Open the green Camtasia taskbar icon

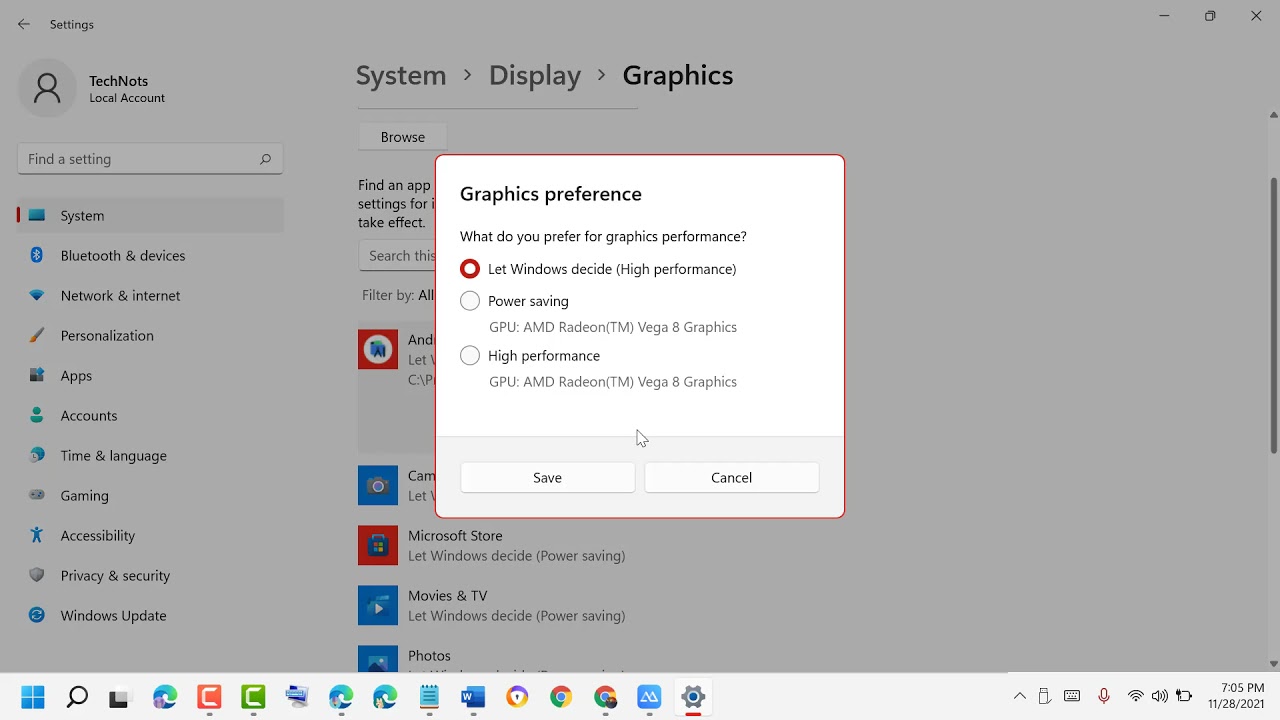tap(253, 697)
